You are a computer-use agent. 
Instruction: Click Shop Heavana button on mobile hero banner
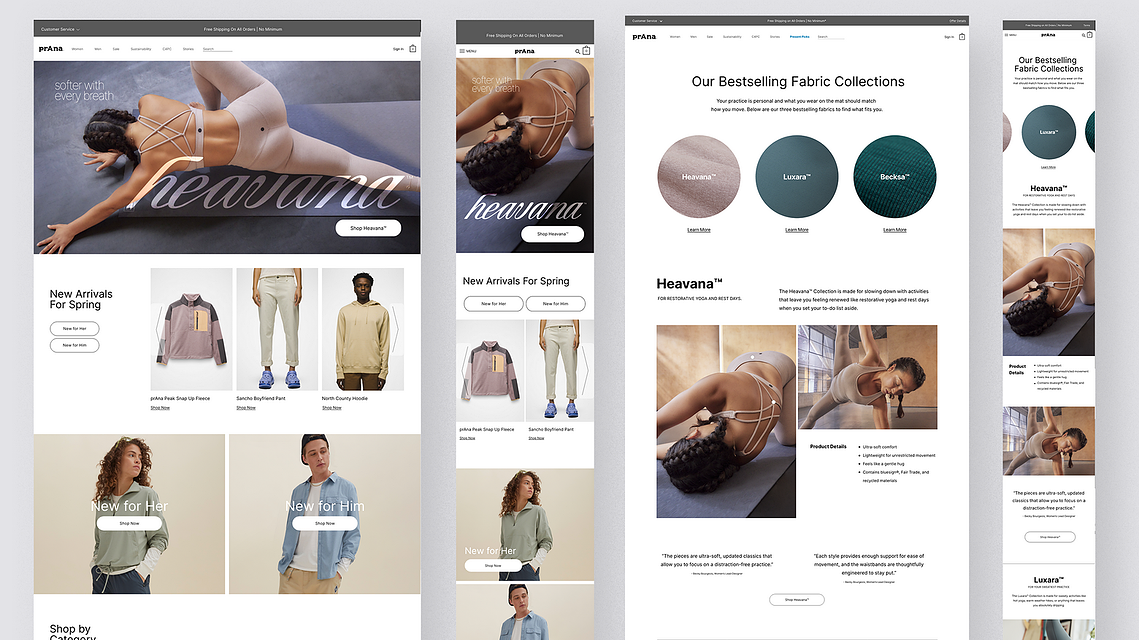(x=553, y=234)
